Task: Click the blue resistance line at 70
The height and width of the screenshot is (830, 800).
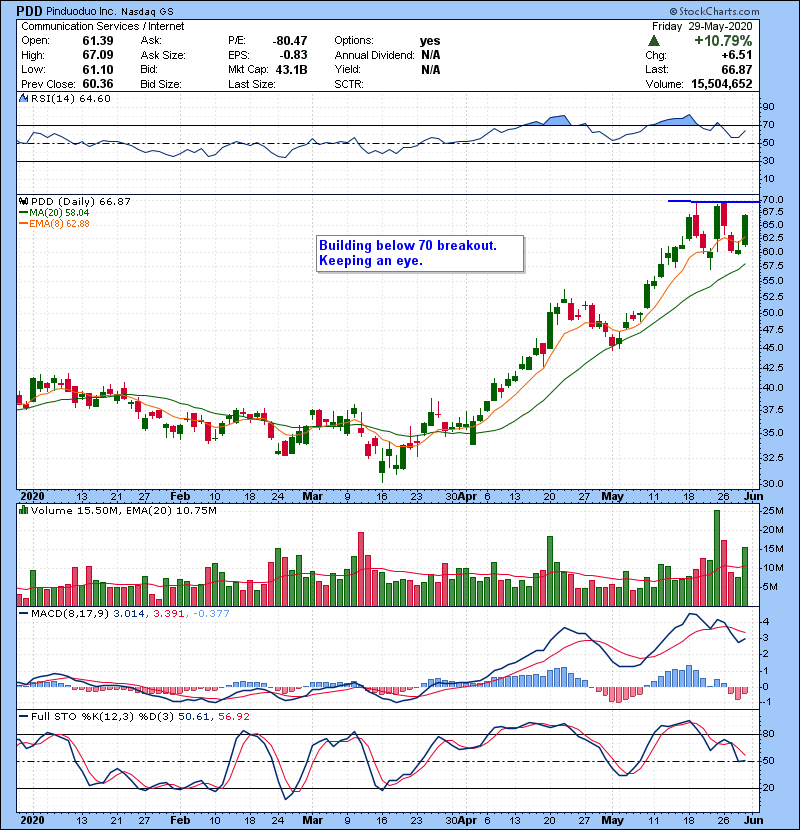Action: click(714, 201)
